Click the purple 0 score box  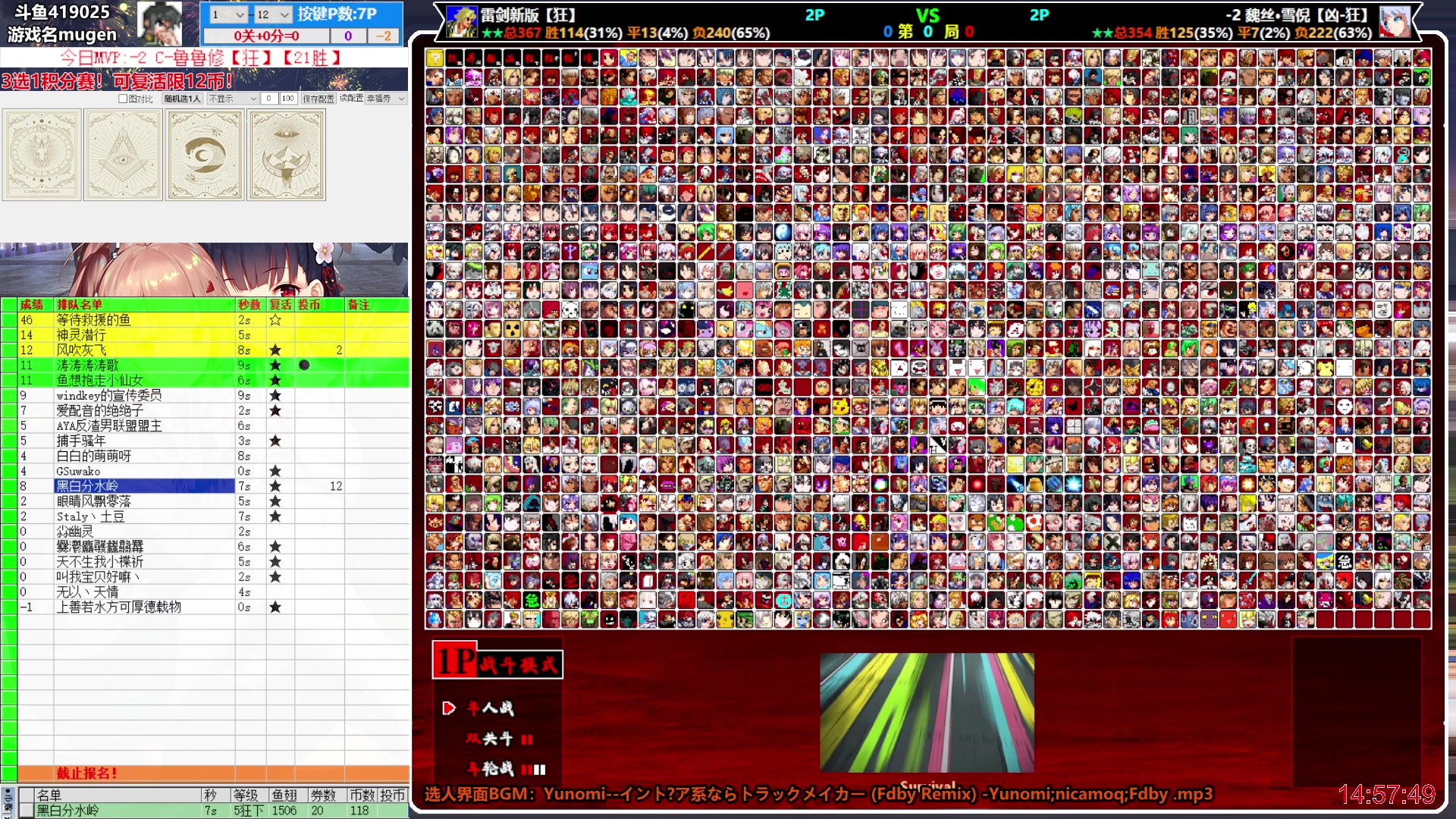coord(348,36)
